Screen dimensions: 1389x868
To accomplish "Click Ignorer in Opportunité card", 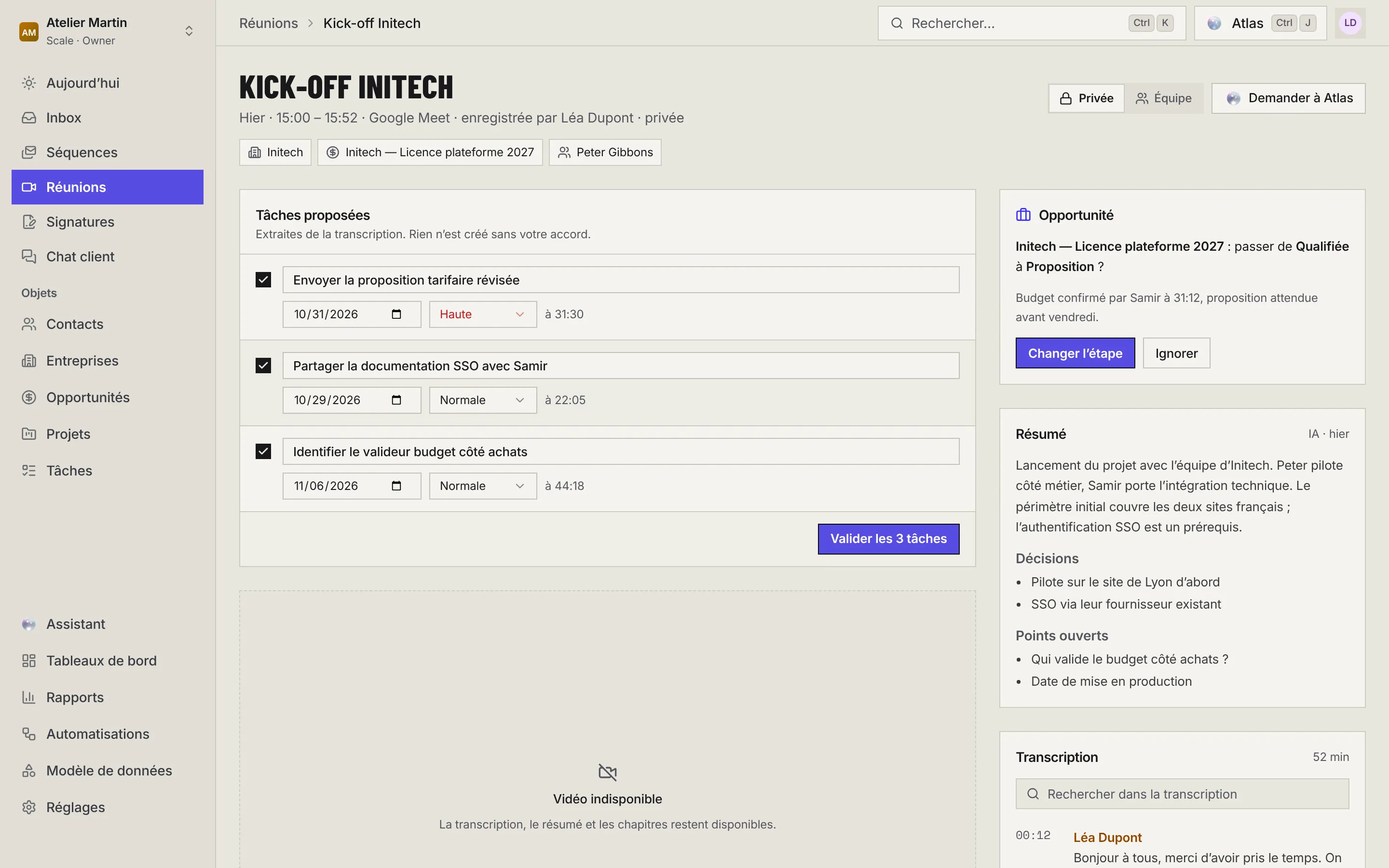I will point(1176,353).
